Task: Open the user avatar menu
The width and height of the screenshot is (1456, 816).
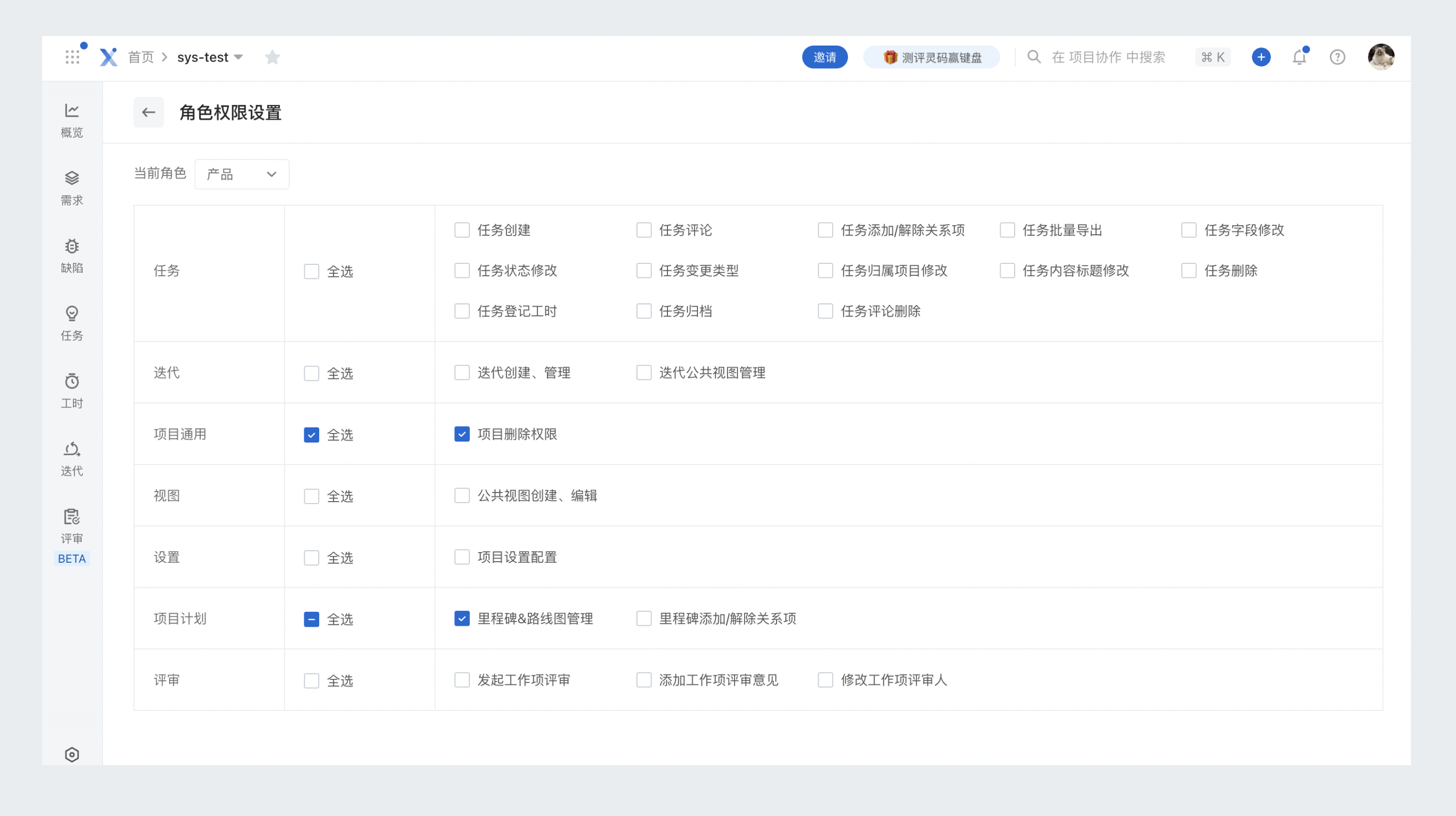Action: point(1381,57)
